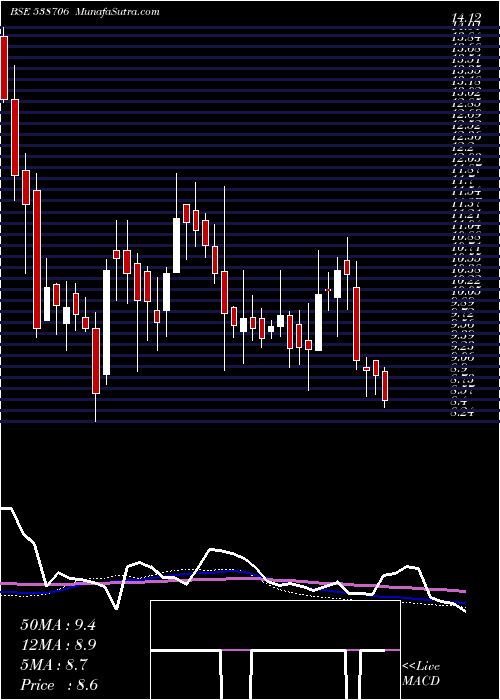Click the 10.22 price axis label
Viewport: 500px width, 700px height.
click(x=468, y=282)
